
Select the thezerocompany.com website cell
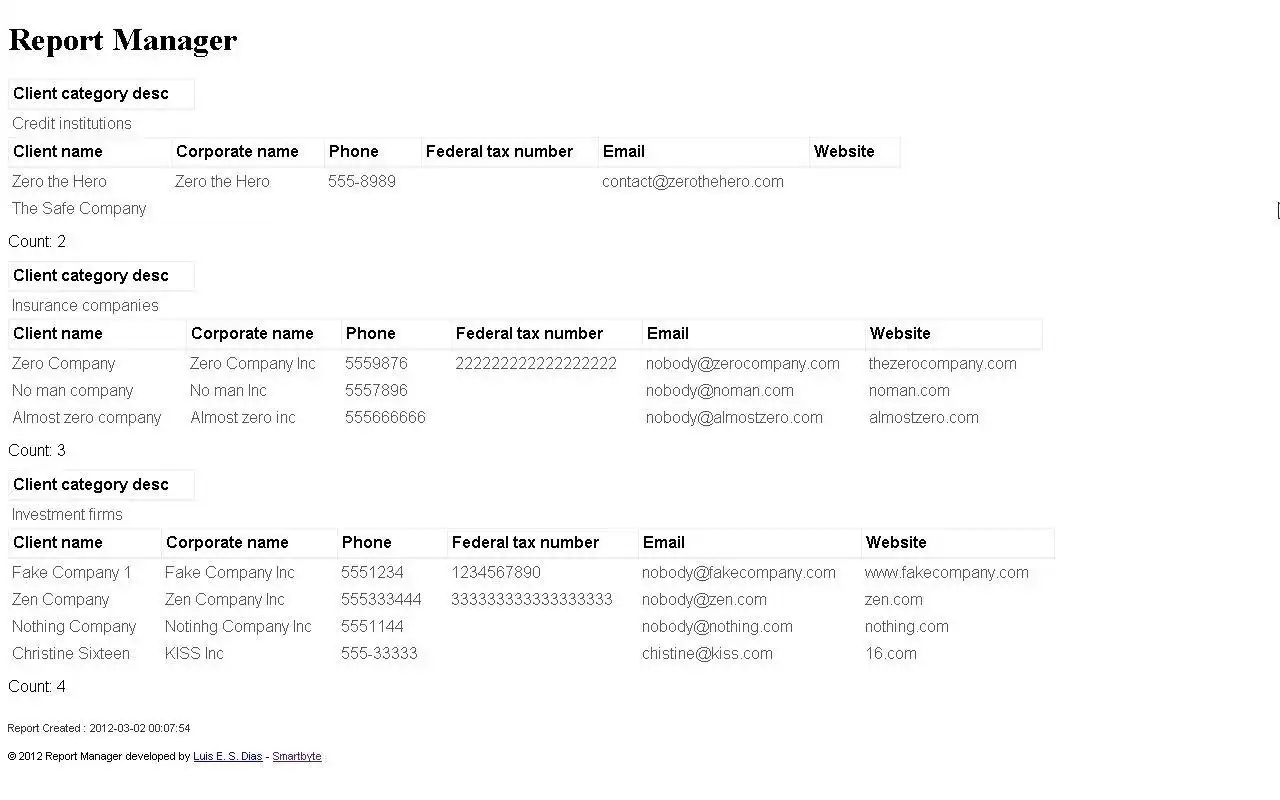pos(942,364)
